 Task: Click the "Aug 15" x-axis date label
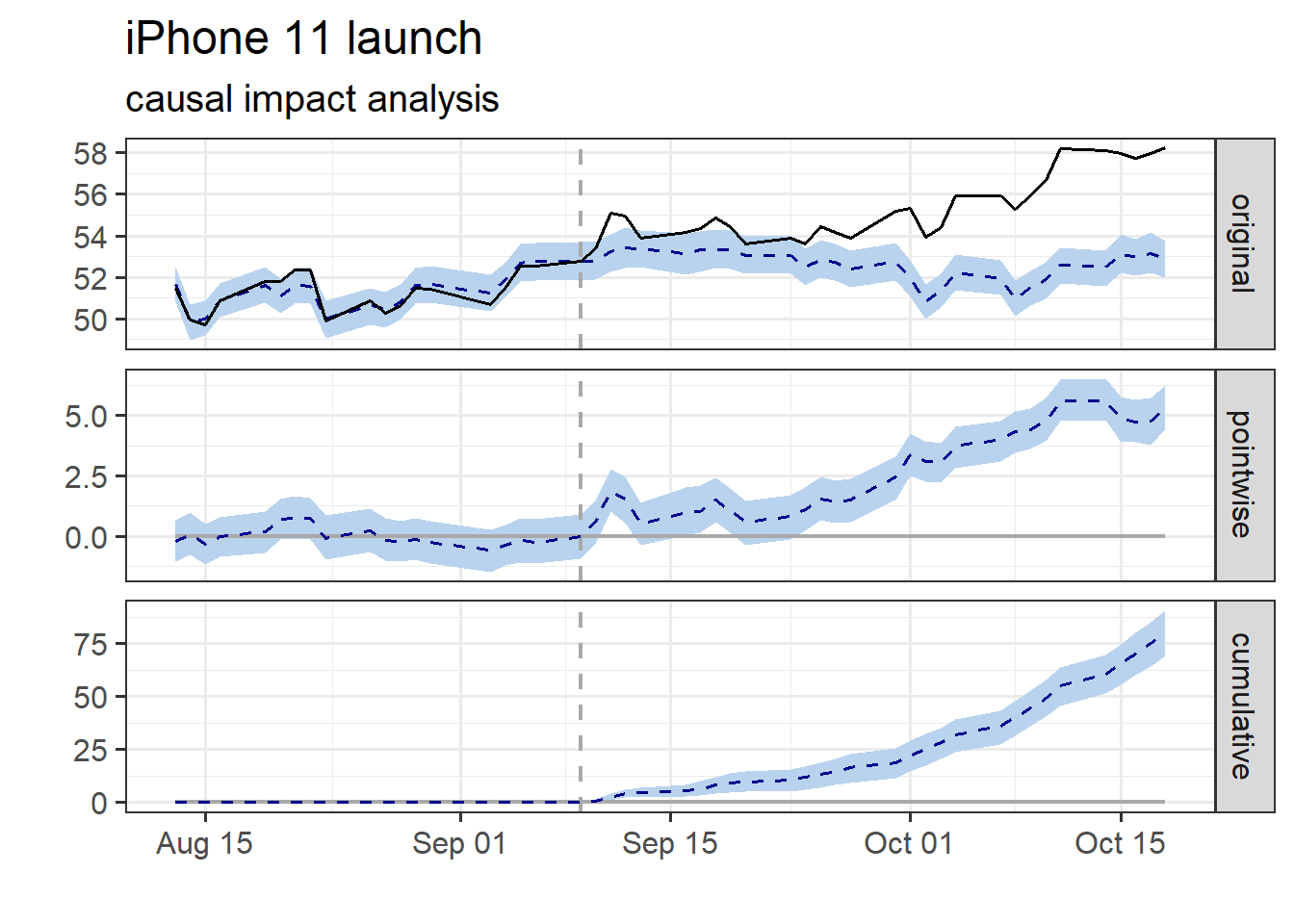(204, 844)
